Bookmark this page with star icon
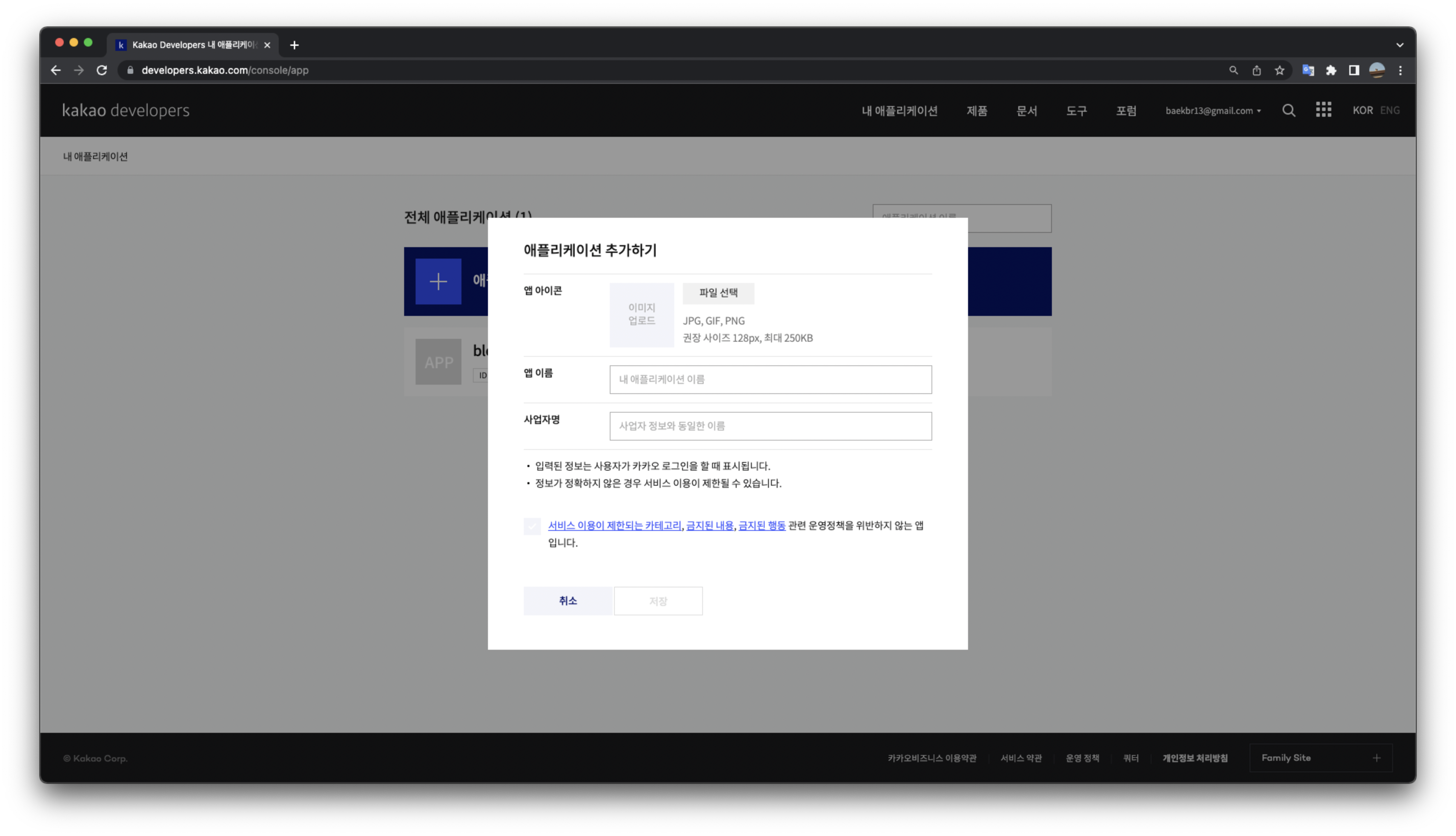 (1279, 70)
